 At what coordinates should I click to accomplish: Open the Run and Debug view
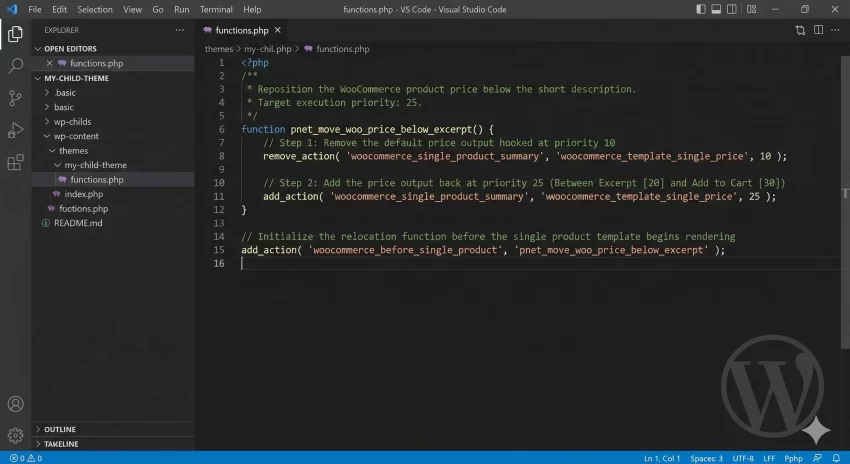[15, 130]
